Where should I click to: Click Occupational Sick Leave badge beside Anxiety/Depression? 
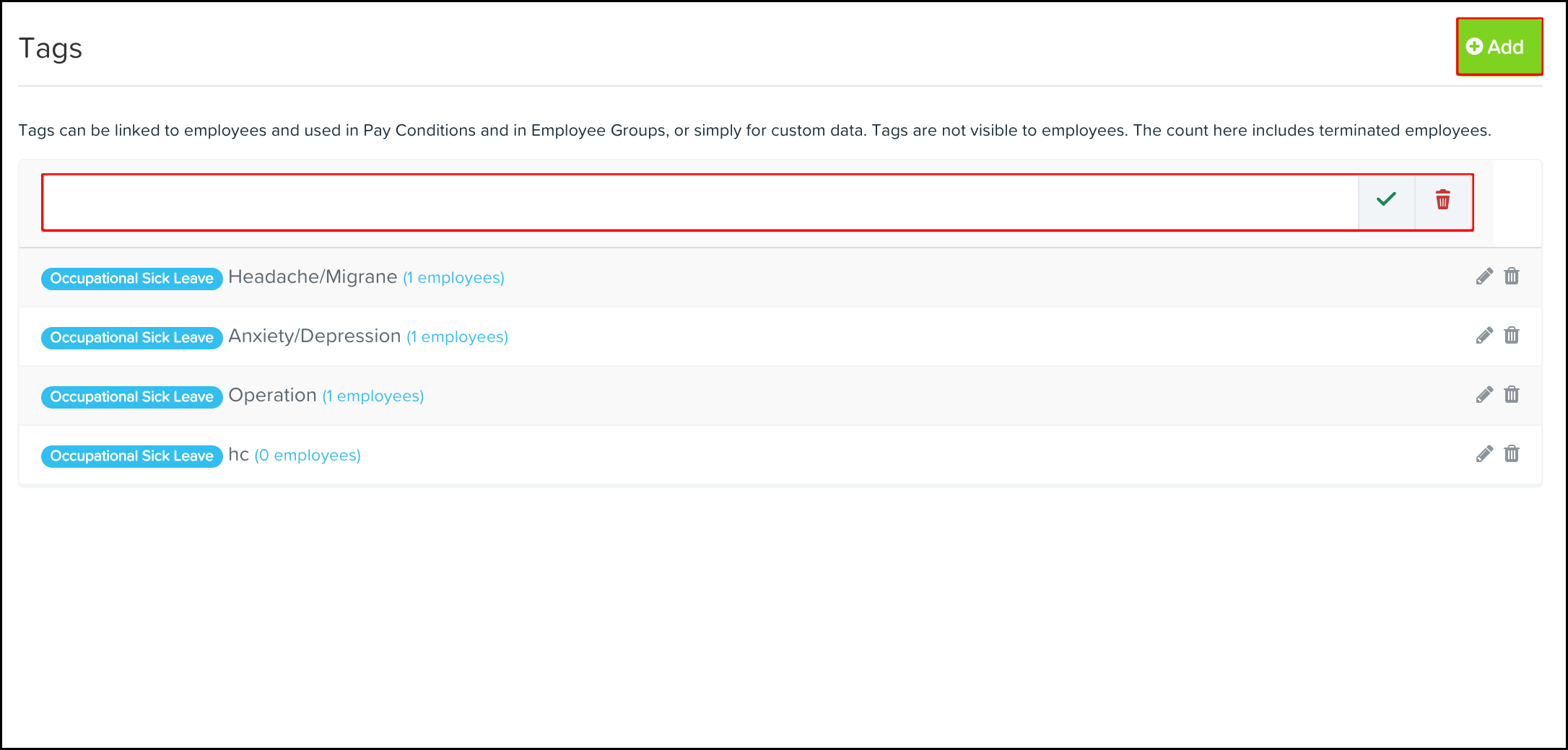131,338
